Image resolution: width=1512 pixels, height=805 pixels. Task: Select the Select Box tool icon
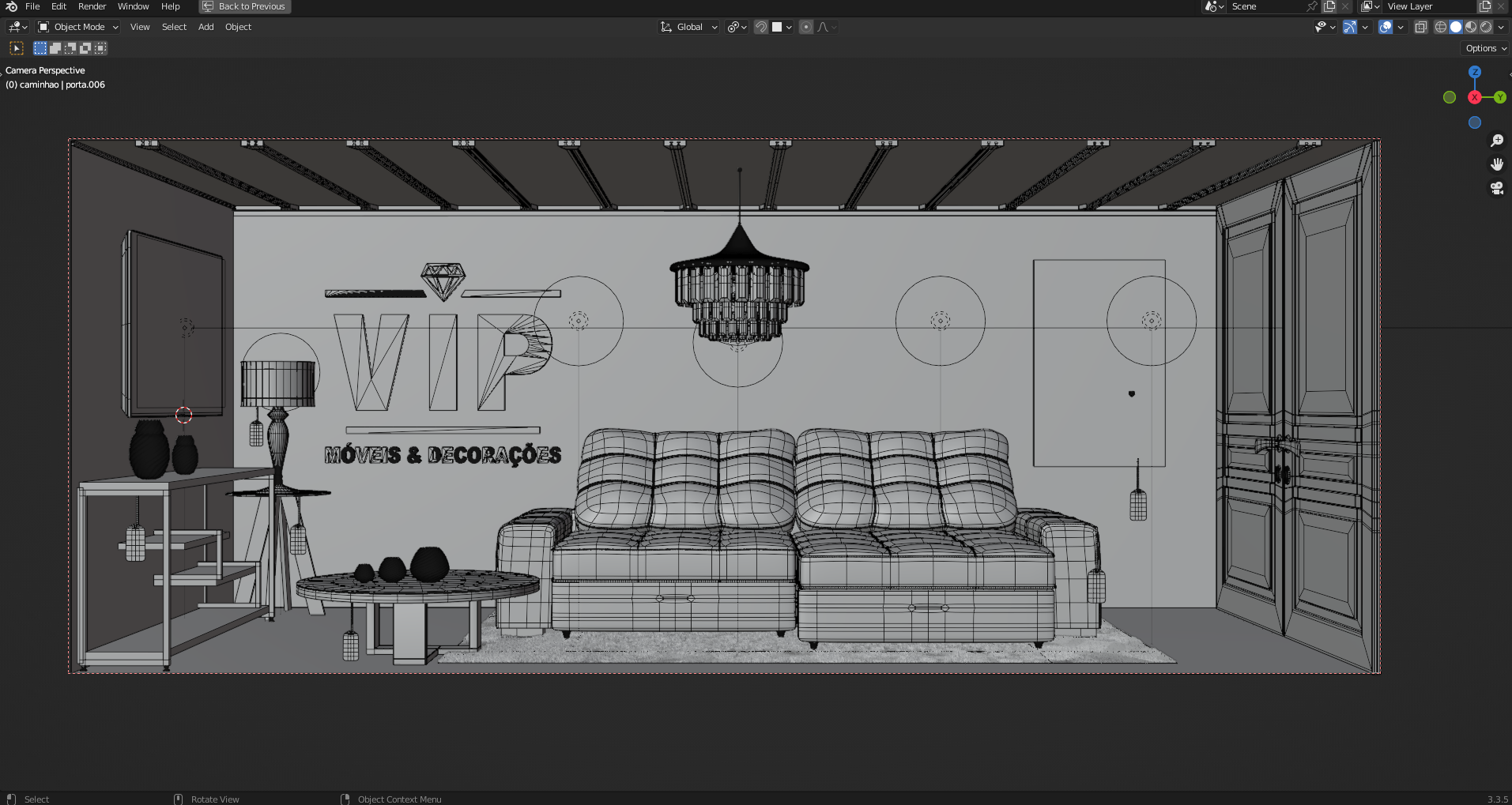16,48
